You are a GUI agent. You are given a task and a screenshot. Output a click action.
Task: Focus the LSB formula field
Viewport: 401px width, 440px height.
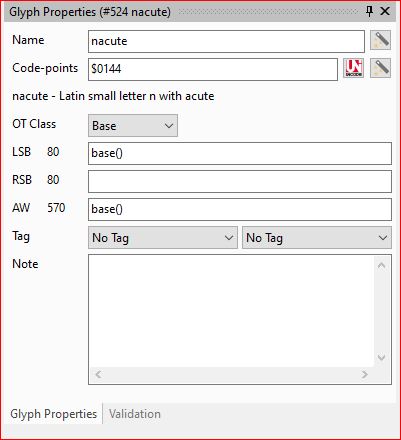(240, 153)
